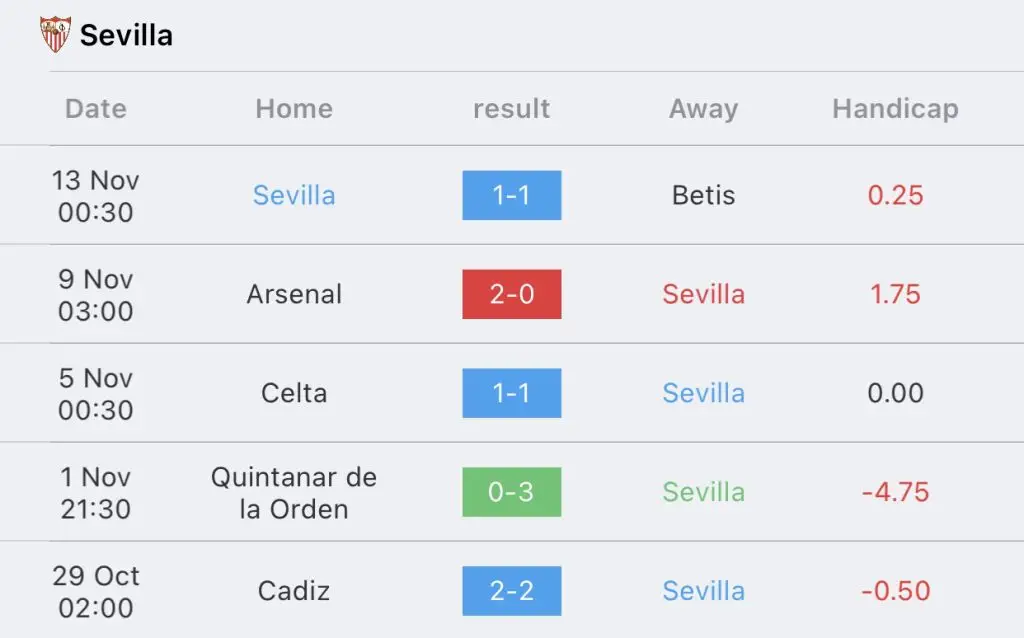1024x638 pixels.
Task: Click the -4.75 handicap value
Action: click(895, 492)
